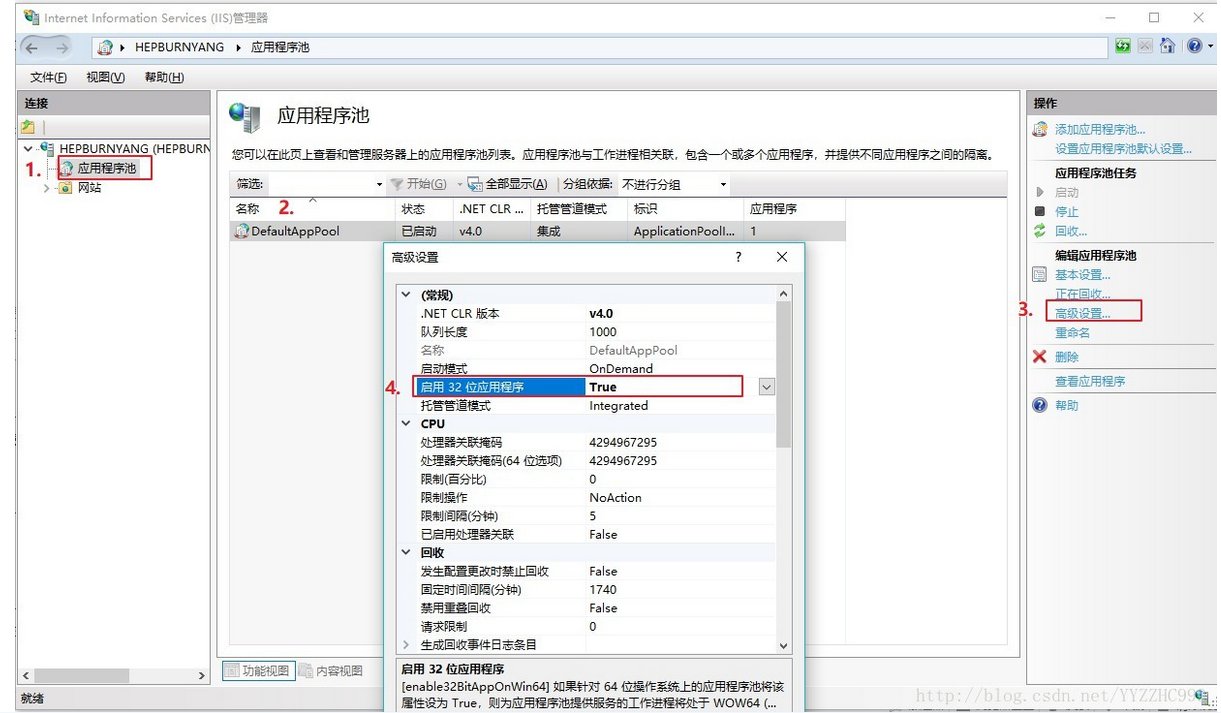Click the dialog scrollbar down arrow

783,646
